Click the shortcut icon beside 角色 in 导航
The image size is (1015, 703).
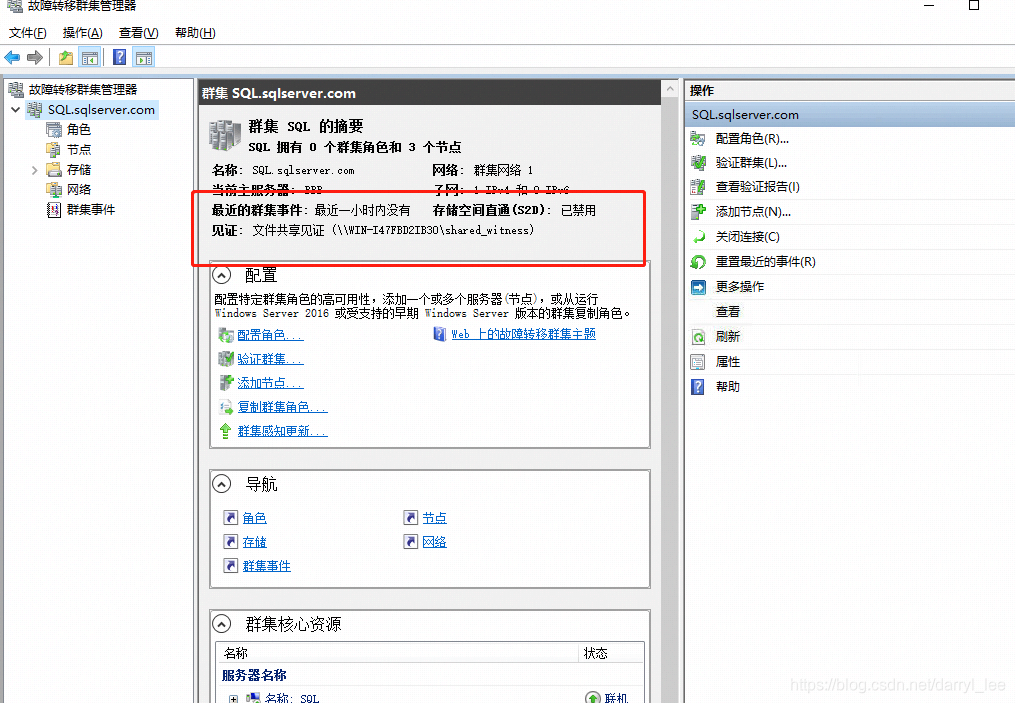point(230,517)
